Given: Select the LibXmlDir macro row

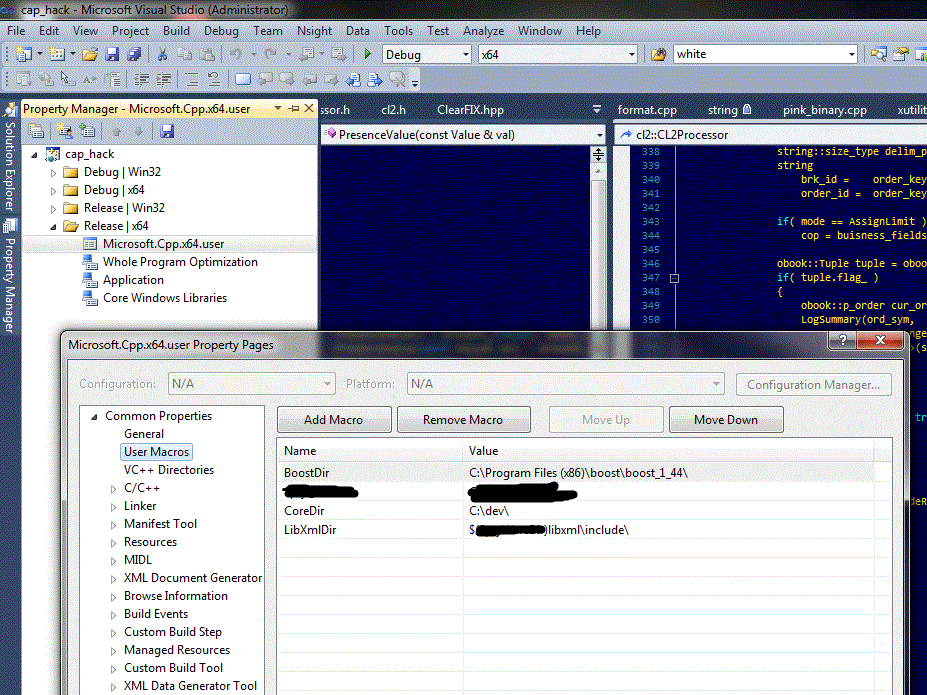Looking at the screenshot, I should [576, 530].
